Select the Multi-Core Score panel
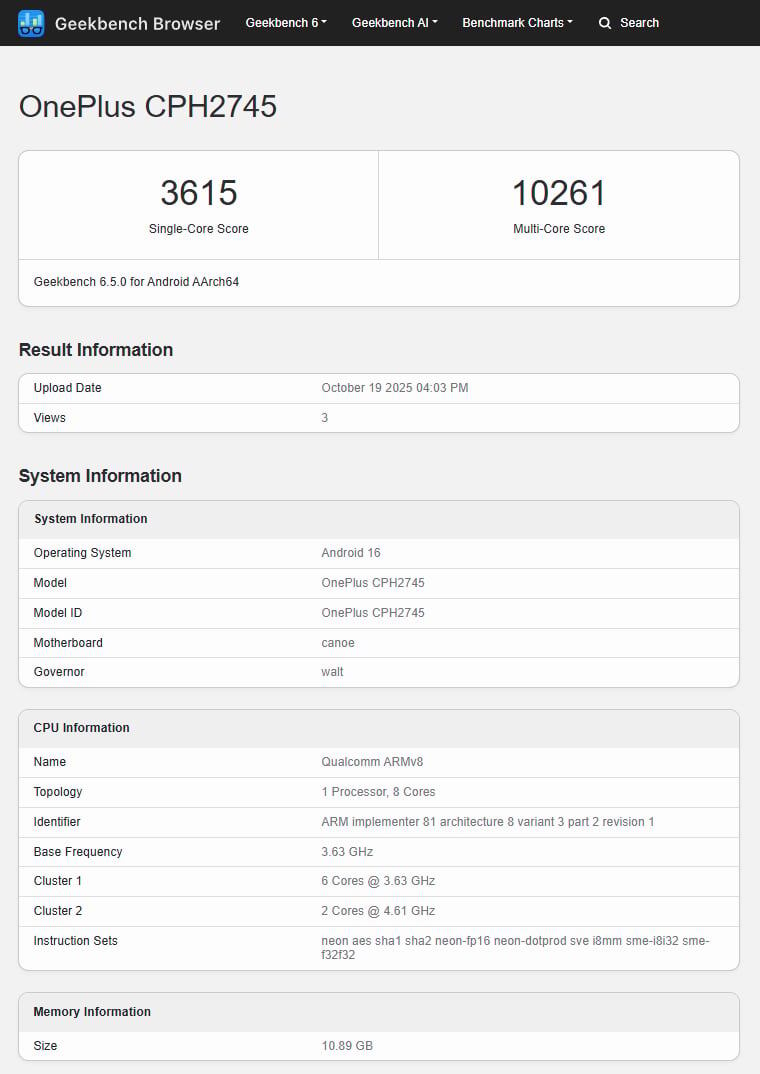760x1074 pixels. pos(559,204)
